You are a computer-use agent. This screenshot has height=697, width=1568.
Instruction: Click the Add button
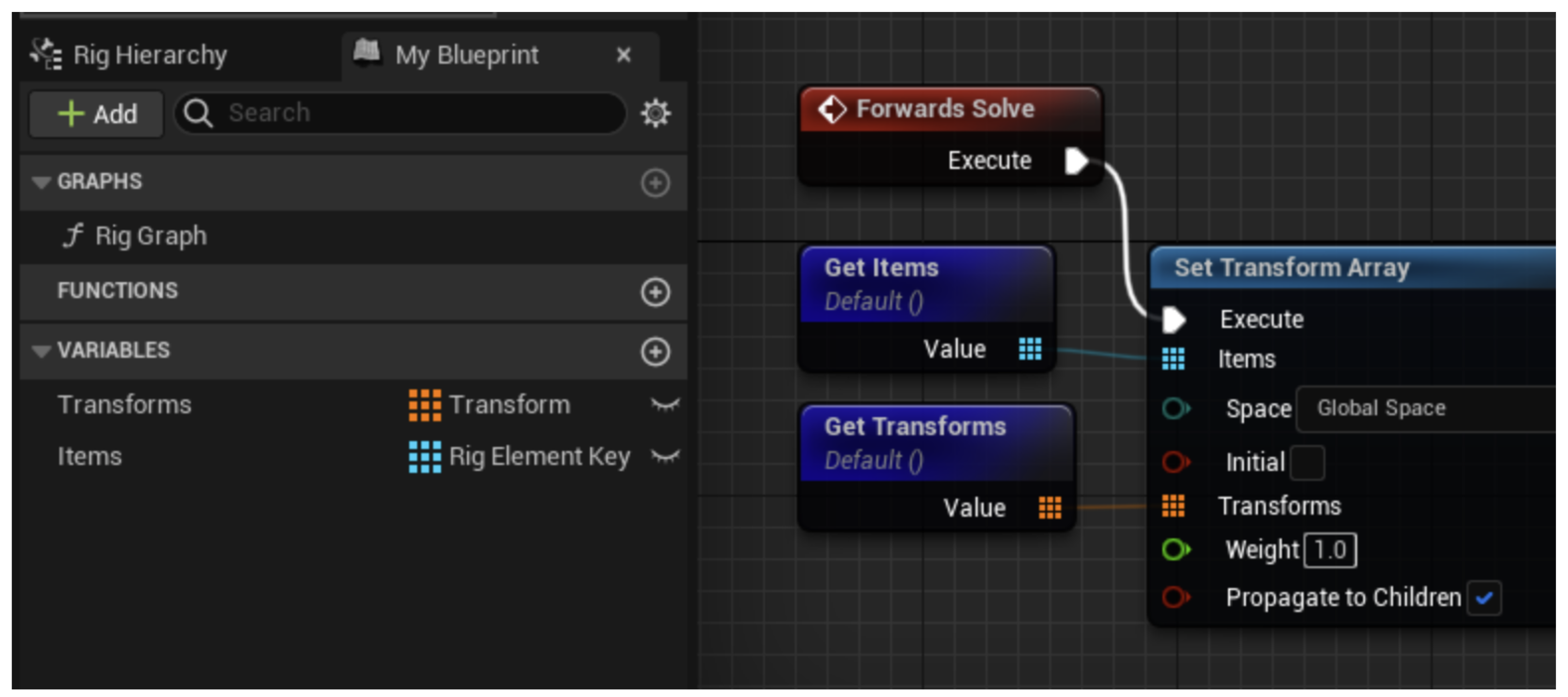pos(97,114)
